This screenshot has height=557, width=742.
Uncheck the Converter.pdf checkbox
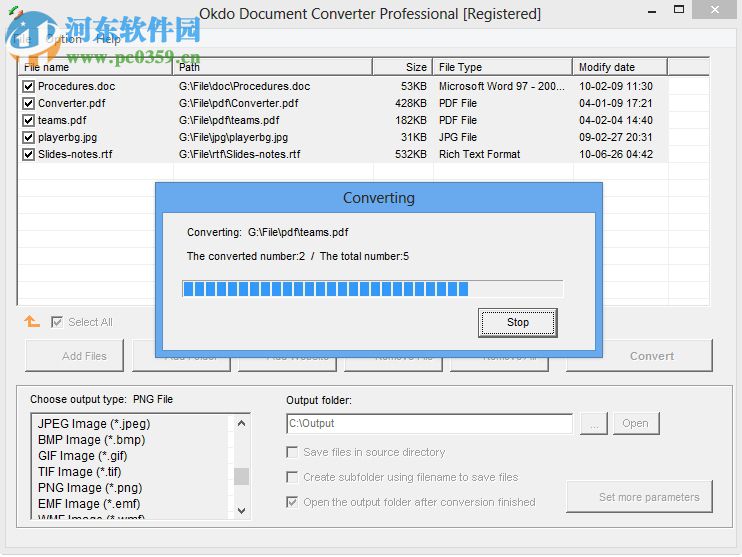(x=28, y=103)
